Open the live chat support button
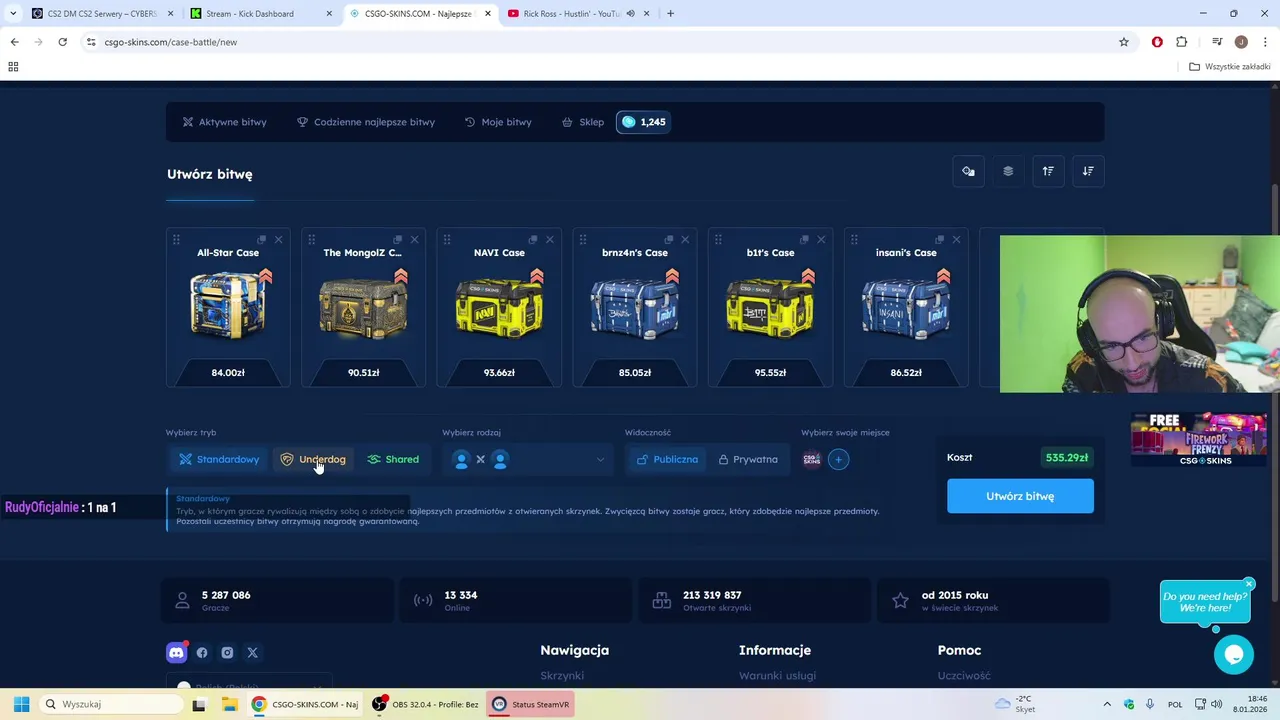1280x720 pixels. click(x=1234, y=655)
